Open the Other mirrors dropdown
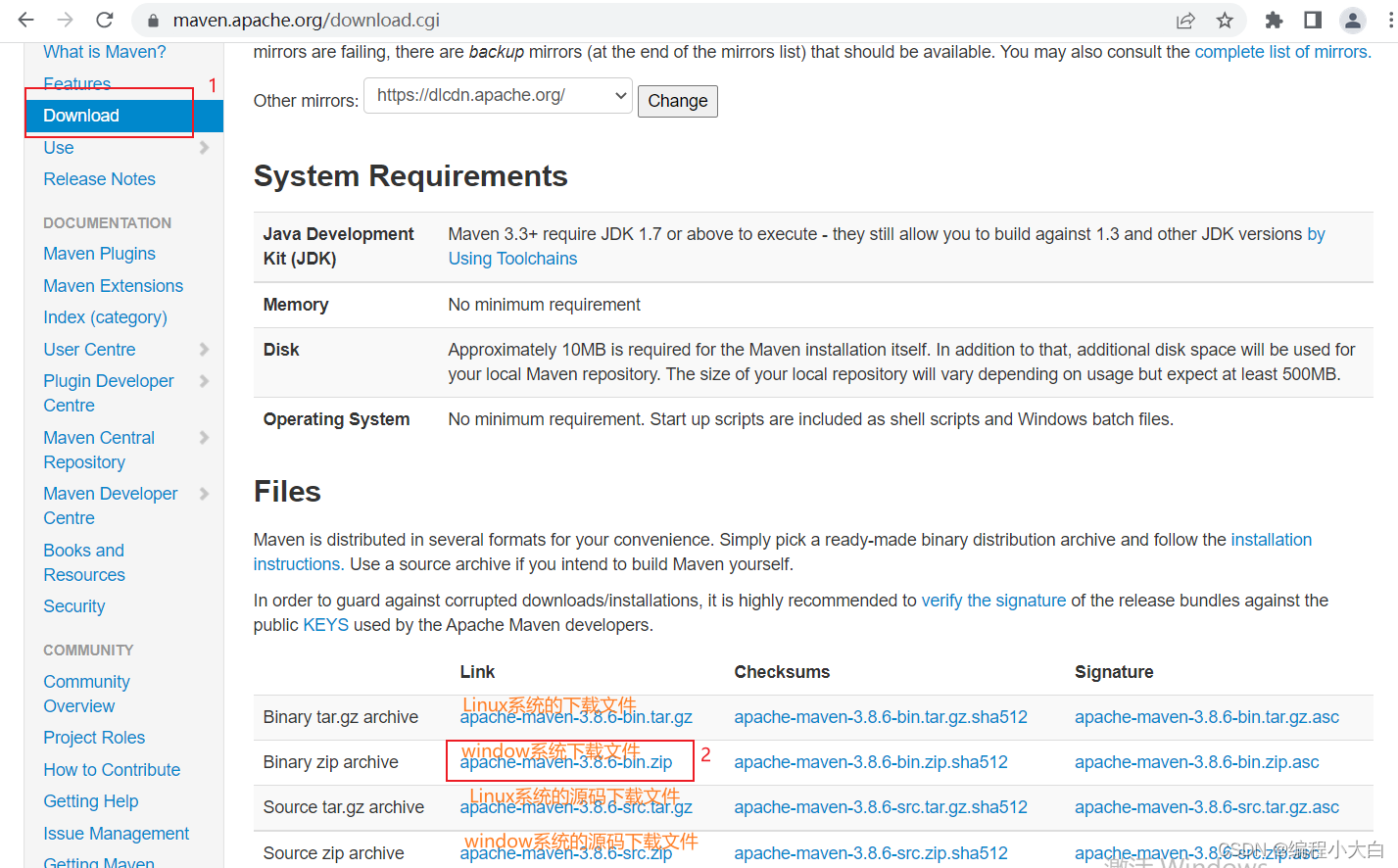Screen dimensions: 1398x868 pos(498,95)
